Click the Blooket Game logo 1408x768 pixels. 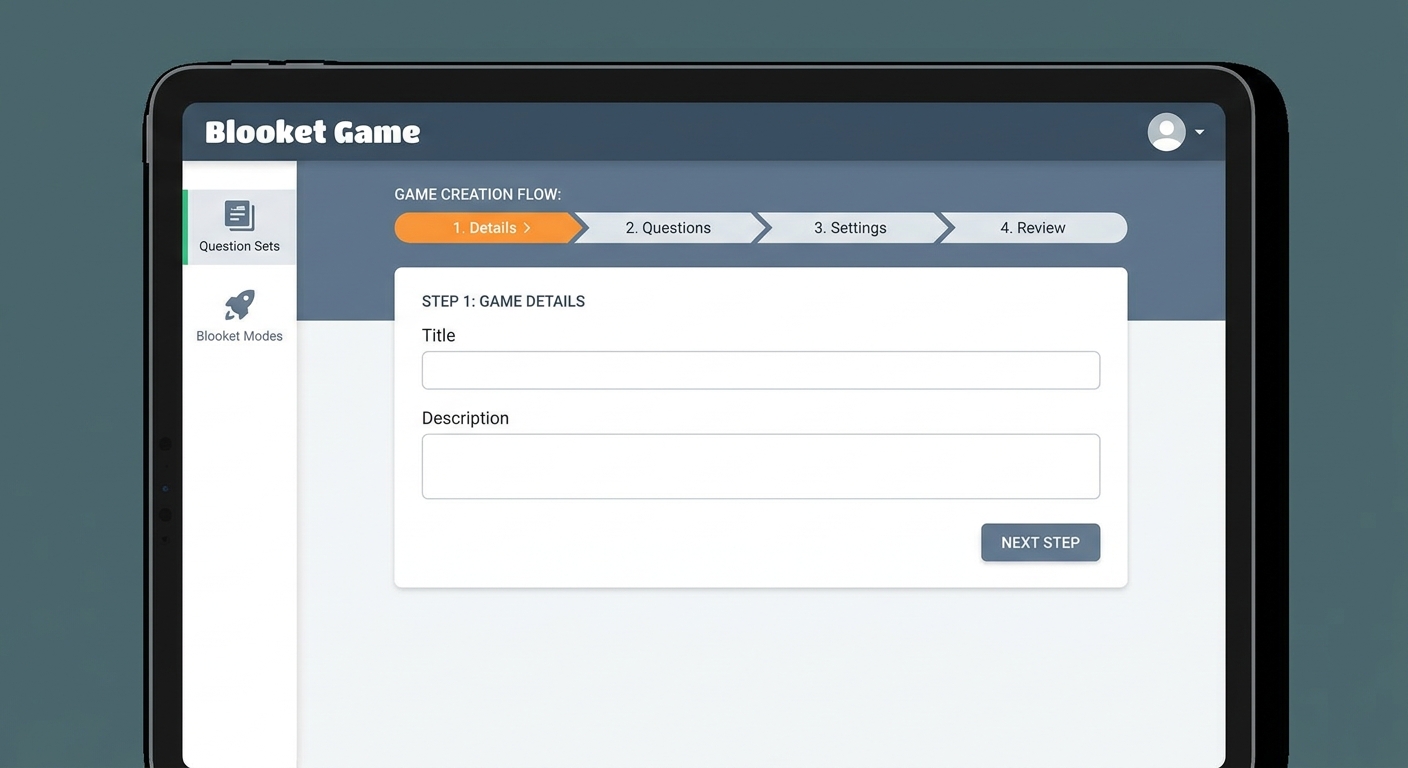(x=312, y=132)
